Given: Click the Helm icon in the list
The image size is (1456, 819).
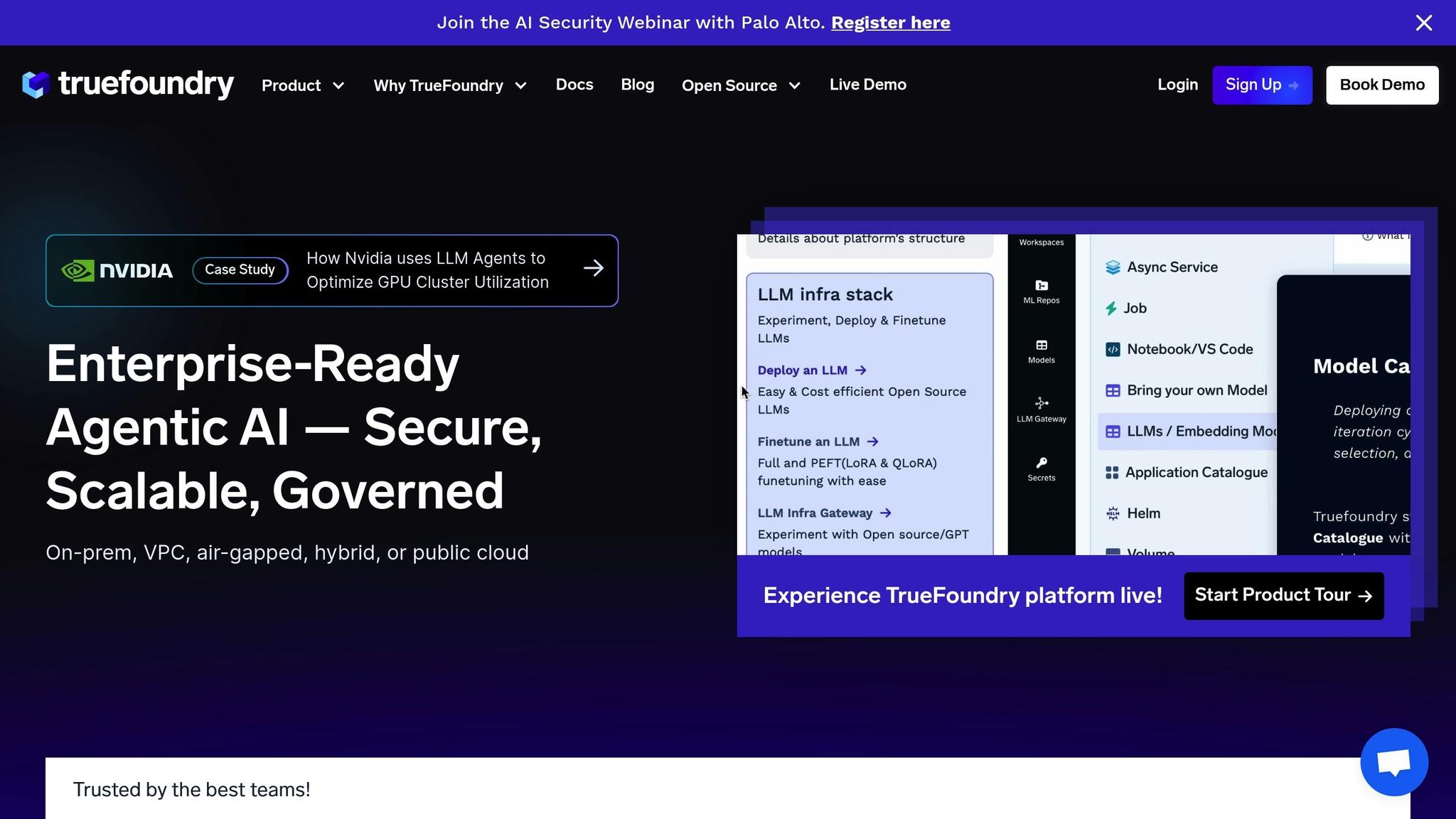Looking at the screenshot, I should click(x=1113, y=513).
